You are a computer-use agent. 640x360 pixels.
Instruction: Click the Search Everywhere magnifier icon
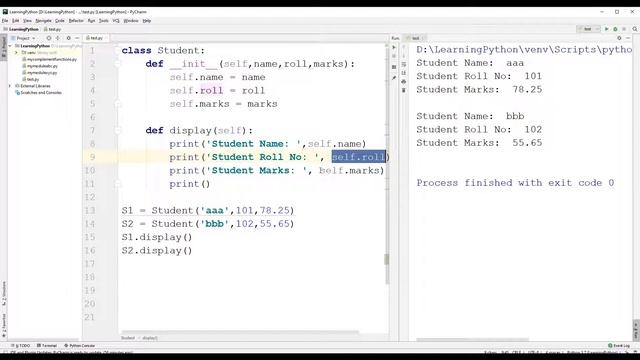point(635,29)
